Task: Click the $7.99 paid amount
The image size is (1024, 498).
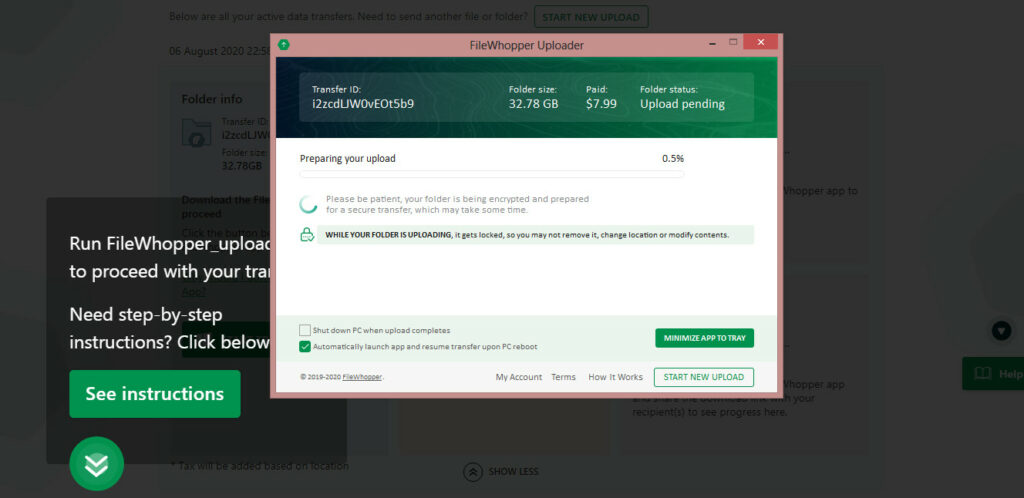Action: (x=601, y=103)
